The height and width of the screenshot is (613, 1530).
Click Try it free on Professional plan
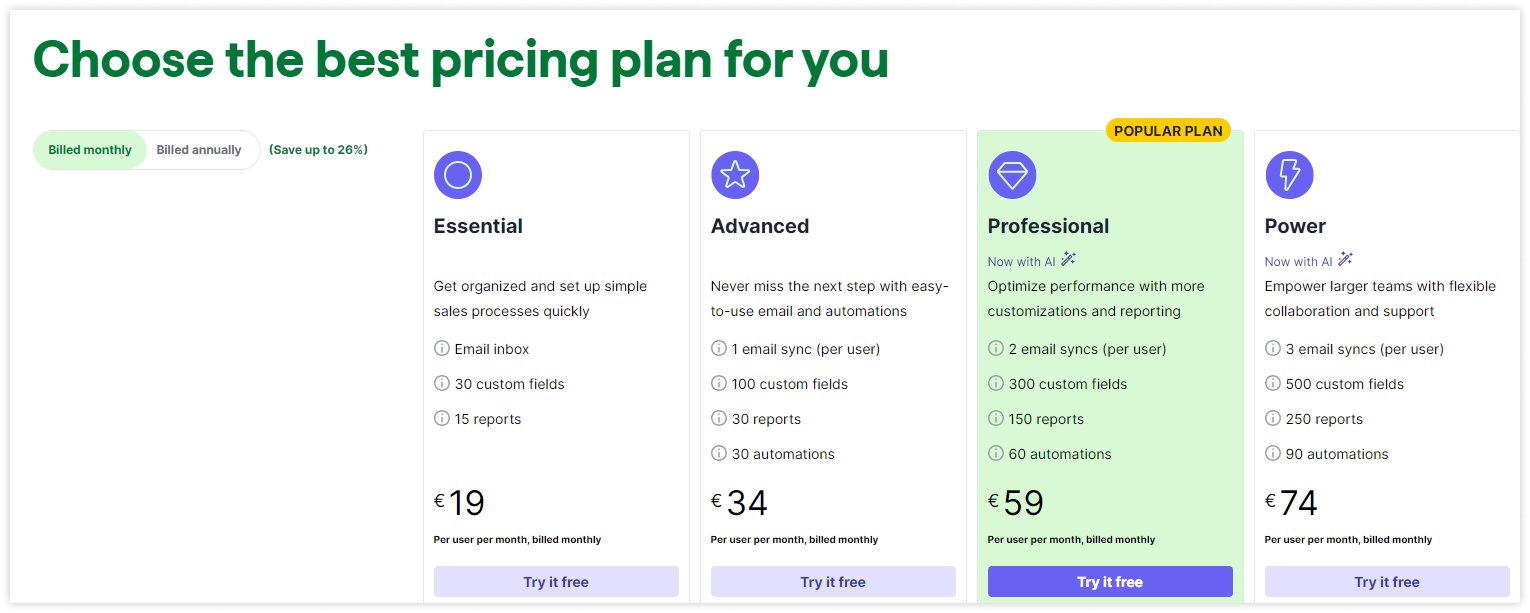1110,581
